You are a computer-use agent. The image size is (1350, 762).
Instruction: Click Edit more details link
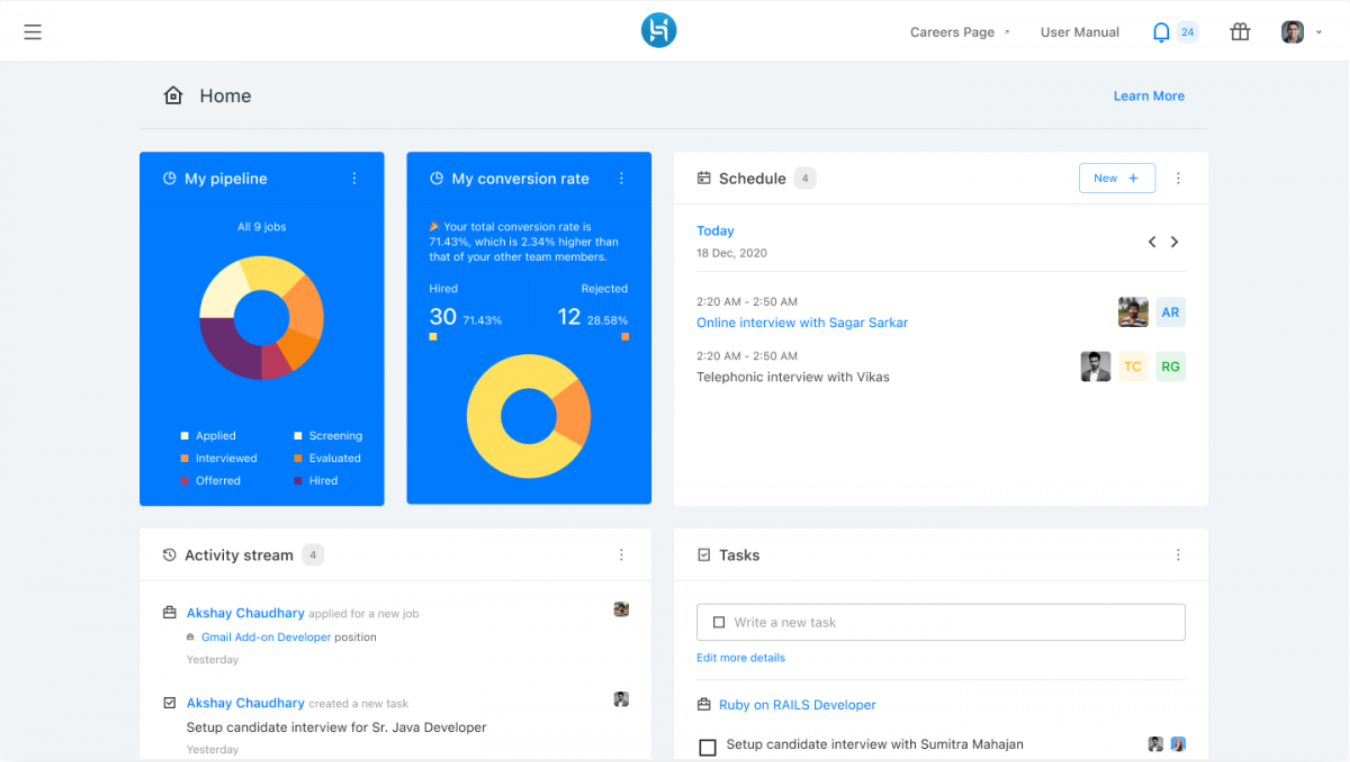coord(741,658)
